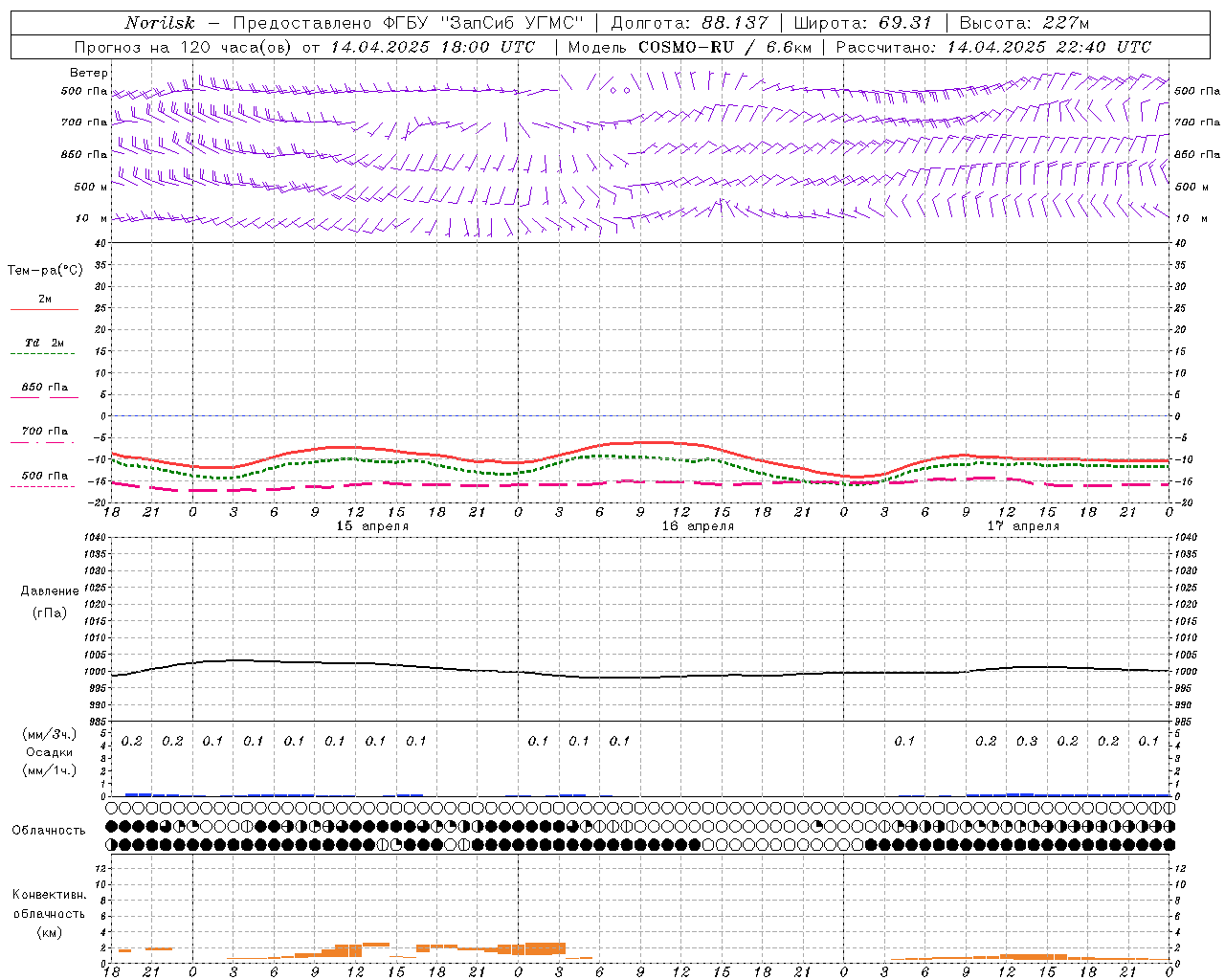Click the Norilsk station title
Viewport: 1225px width, 980px height.
point(160,23)
